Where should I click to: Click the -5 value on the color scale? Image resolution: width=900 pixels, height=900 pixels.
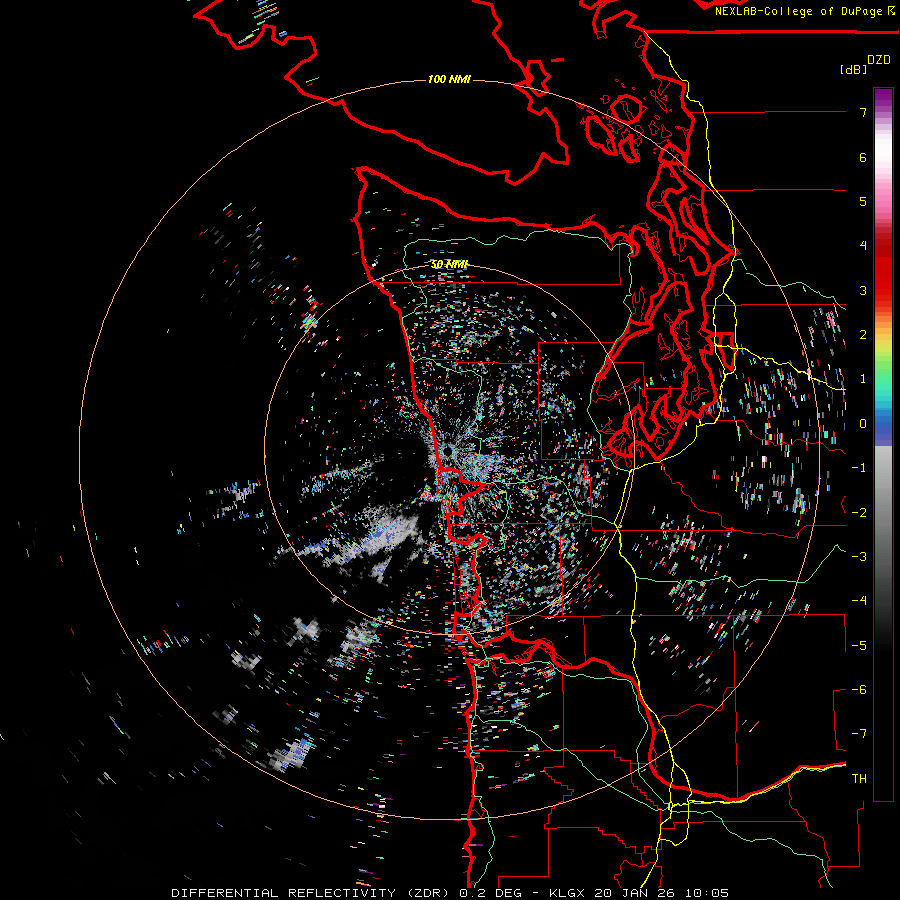click(859, 645)
